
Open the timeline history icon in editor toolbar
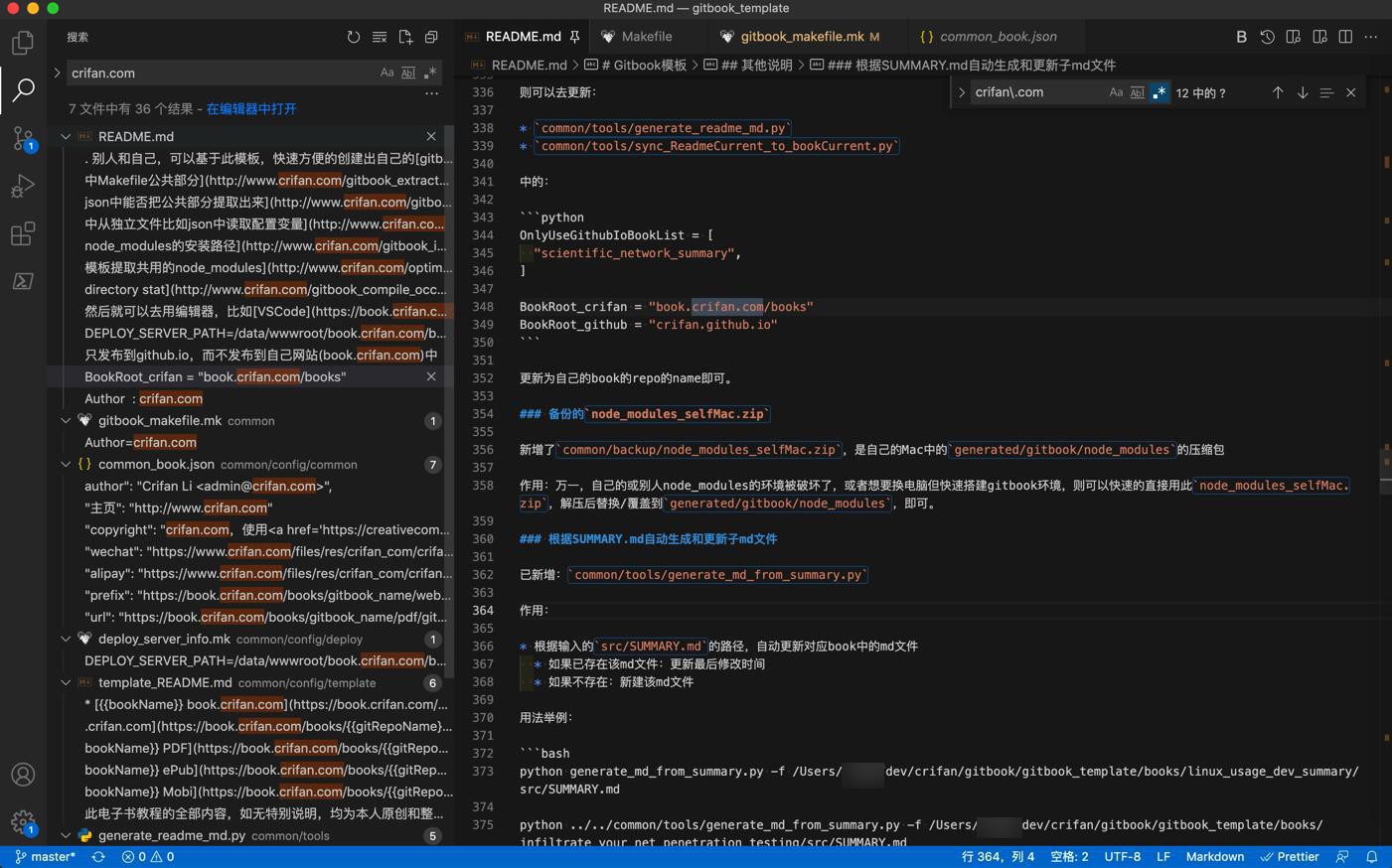[1267, 37]
